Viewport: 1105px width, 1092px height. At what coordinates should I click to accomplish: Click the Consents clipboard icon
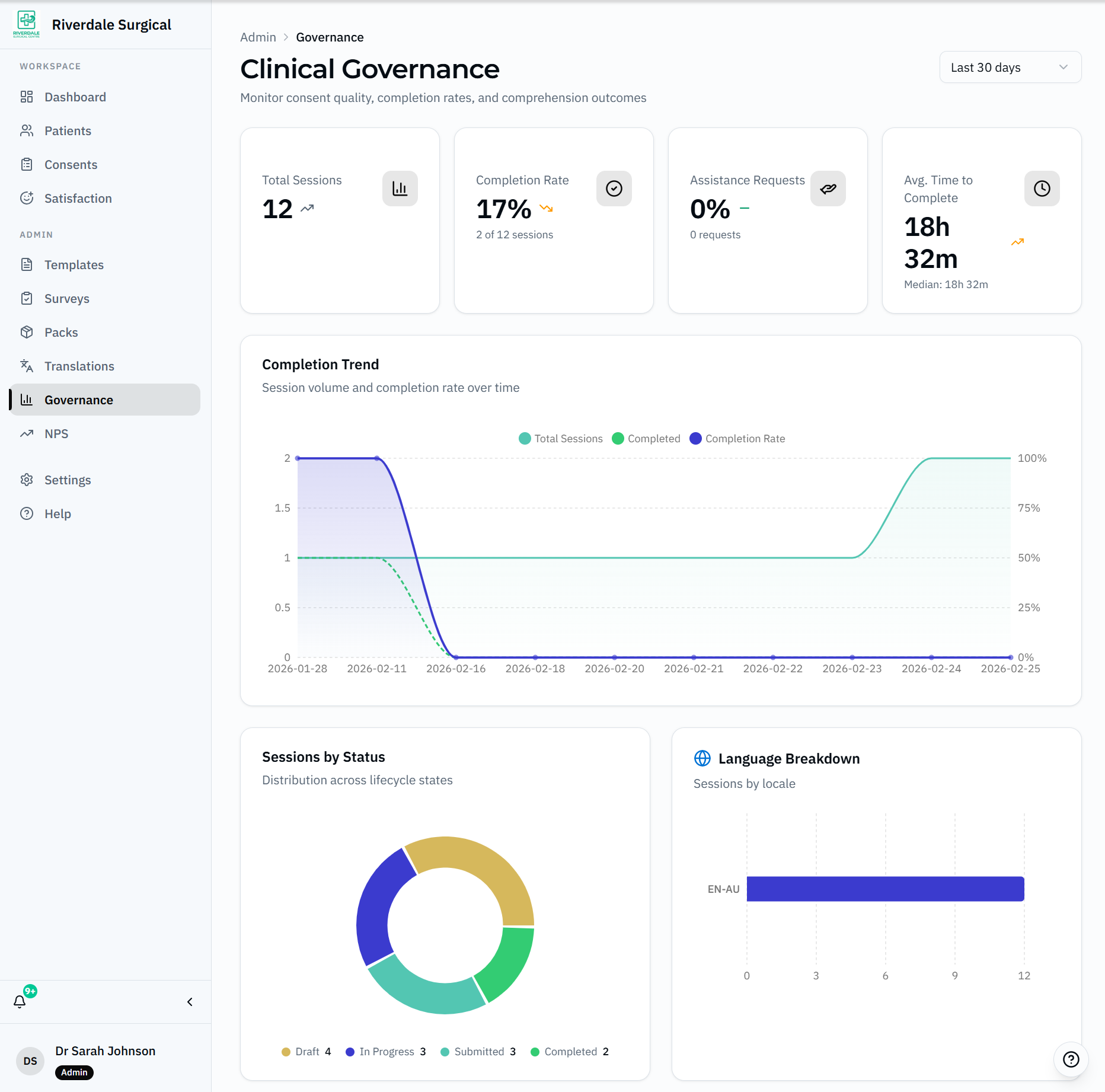pyautogui.click(x=27, y=164)
